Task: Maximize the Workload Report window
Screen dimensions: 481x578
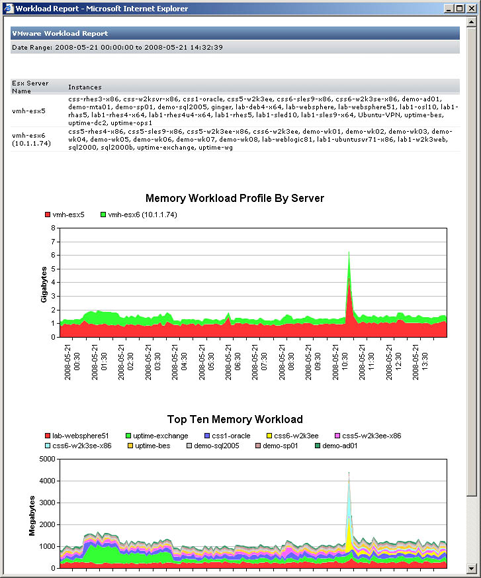Action: [x=460, y=8]
